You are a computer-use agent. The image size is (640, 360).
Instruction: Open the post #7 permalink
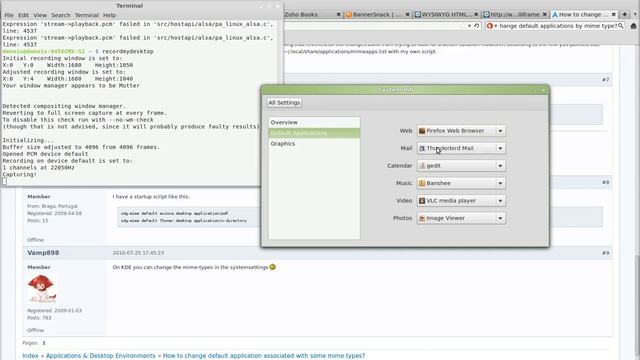coord(605,80)
